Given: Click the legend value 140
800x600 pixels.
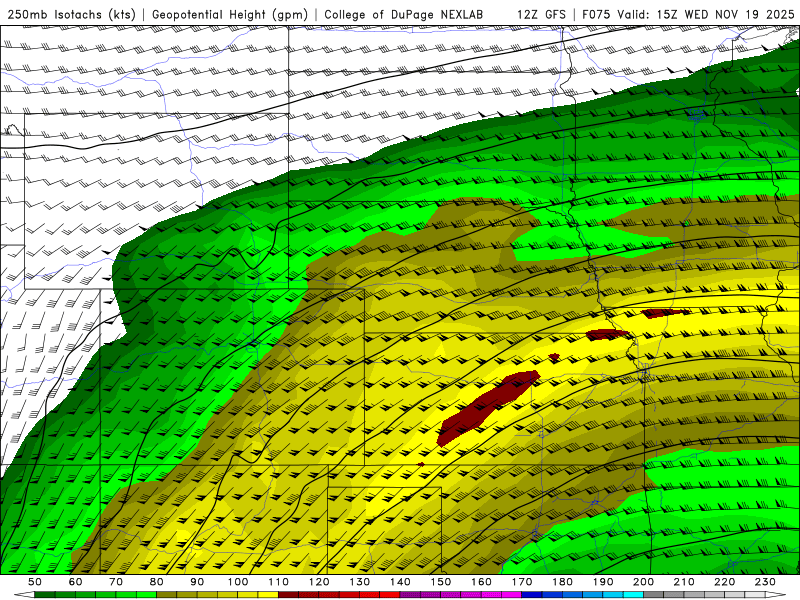Looking at the screenshot, I should tap(400, 582).
